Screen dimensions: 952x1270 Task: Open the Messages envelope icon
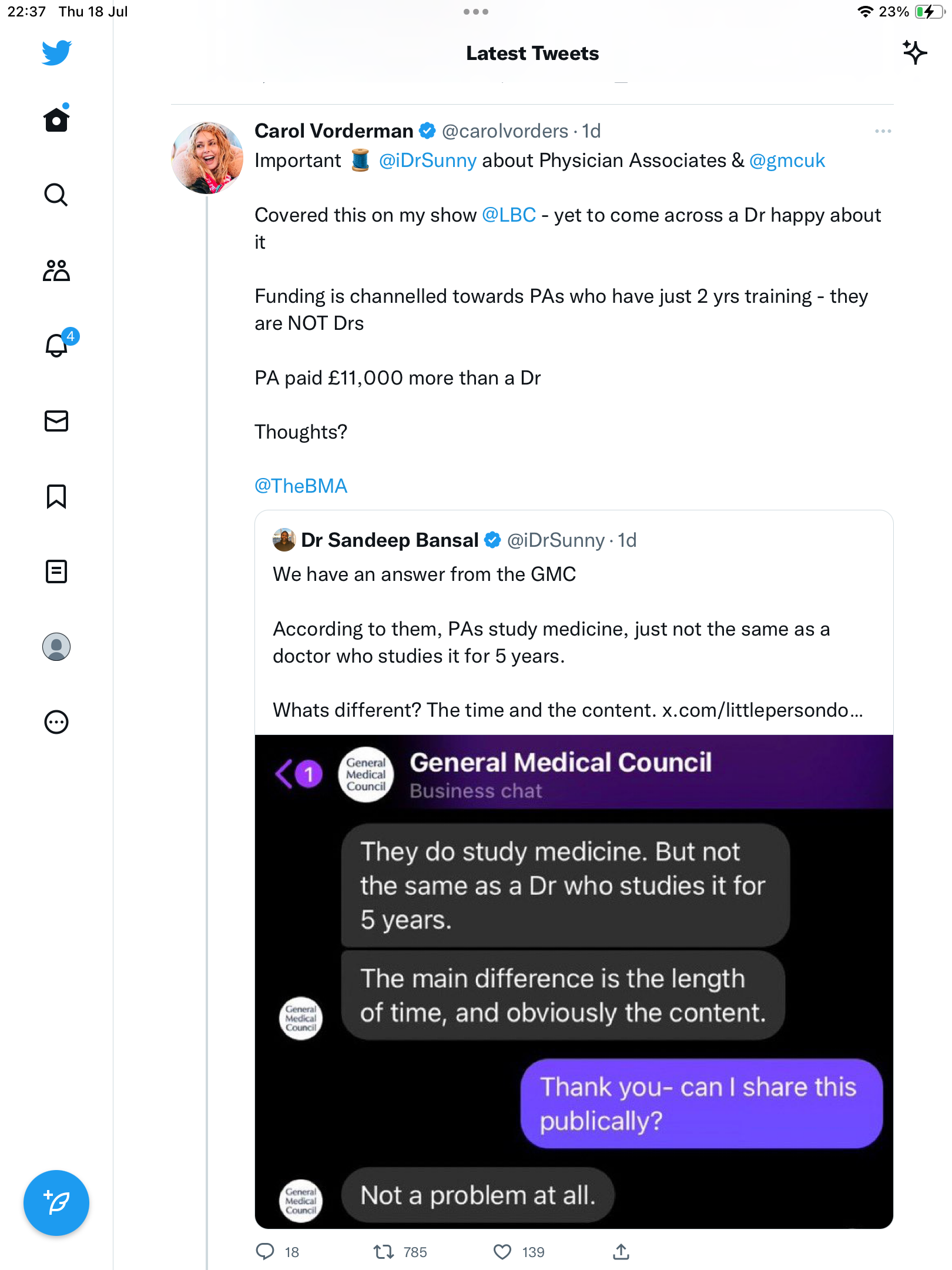point(56,421)
